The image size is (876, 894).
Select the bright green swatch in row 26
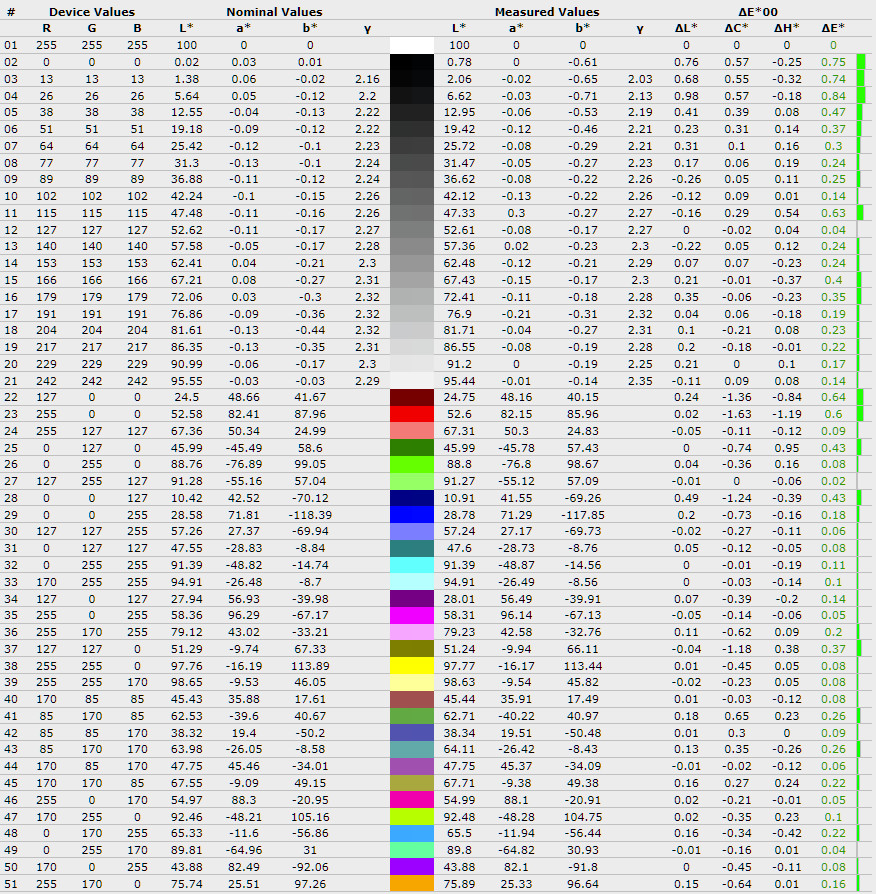(412, 464)
